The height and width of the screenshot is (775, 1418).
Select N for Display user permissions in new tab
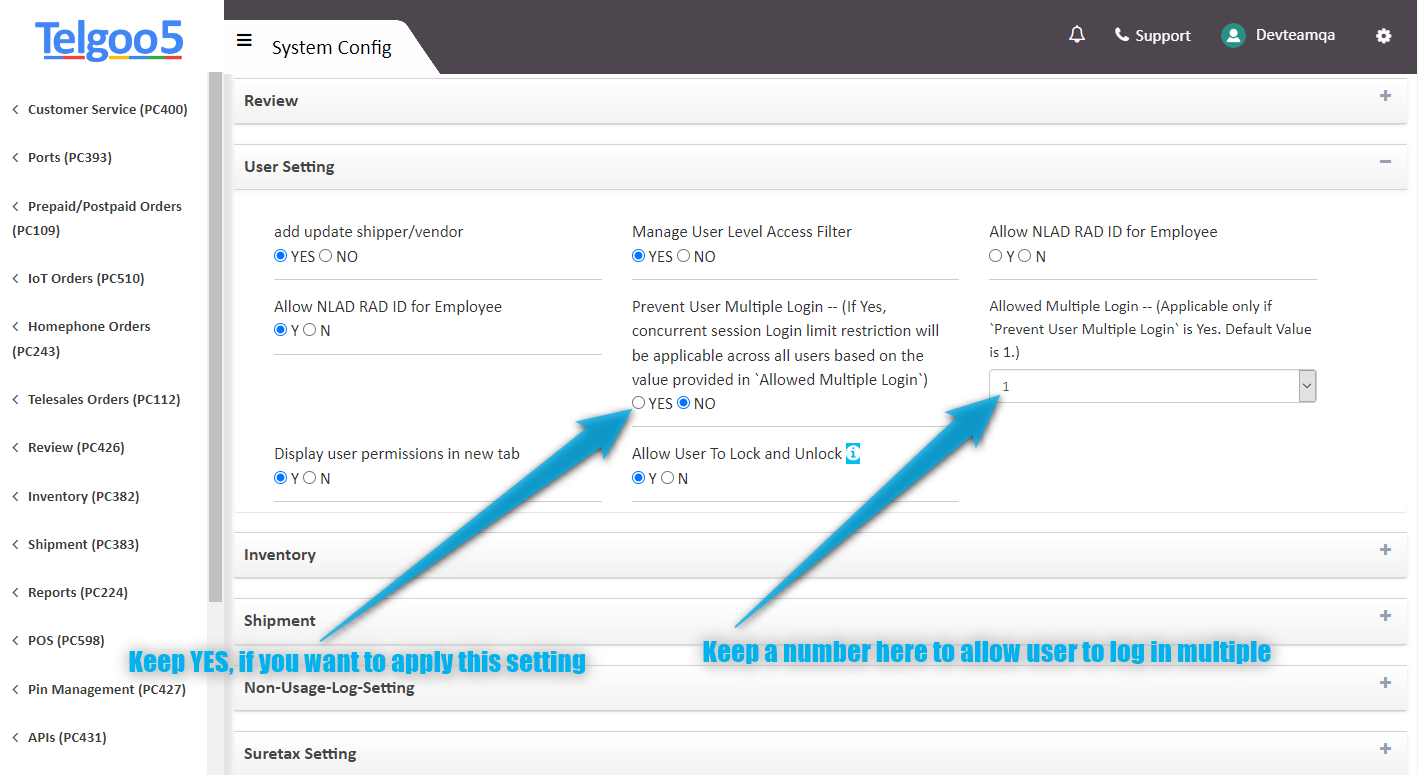pos(310,478)
